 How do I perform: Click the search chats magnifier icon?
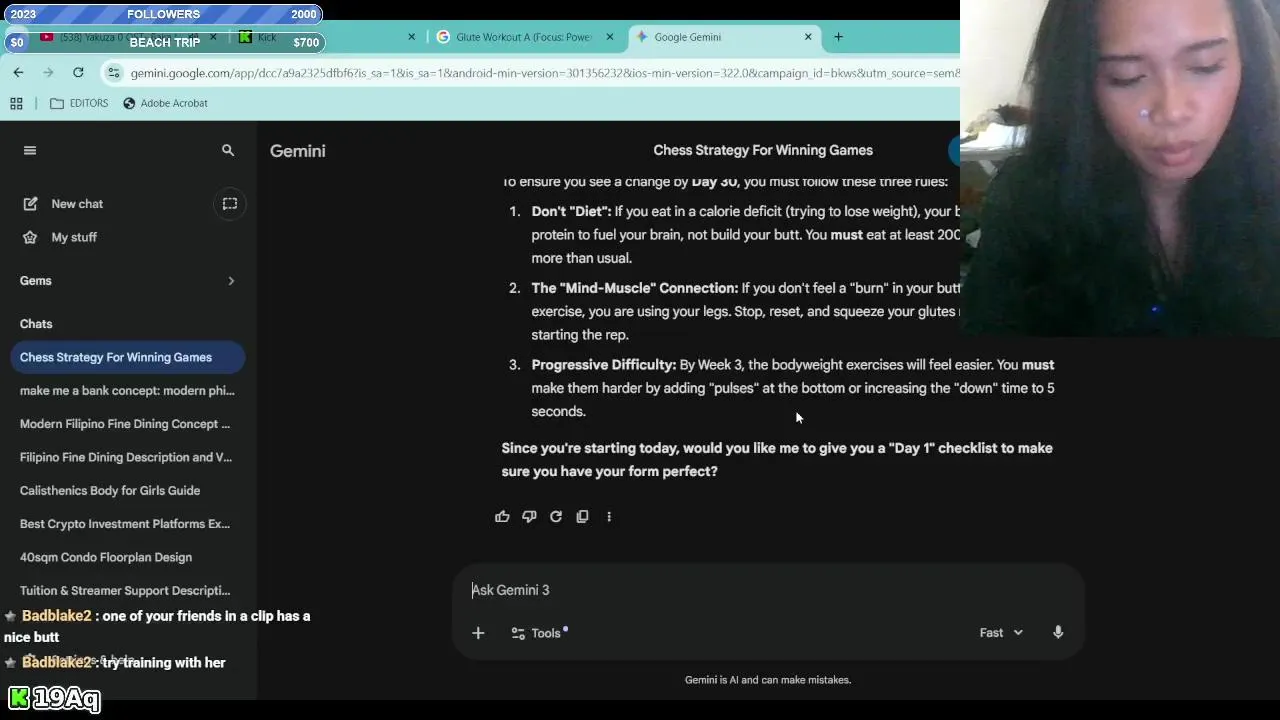[228, 150]
